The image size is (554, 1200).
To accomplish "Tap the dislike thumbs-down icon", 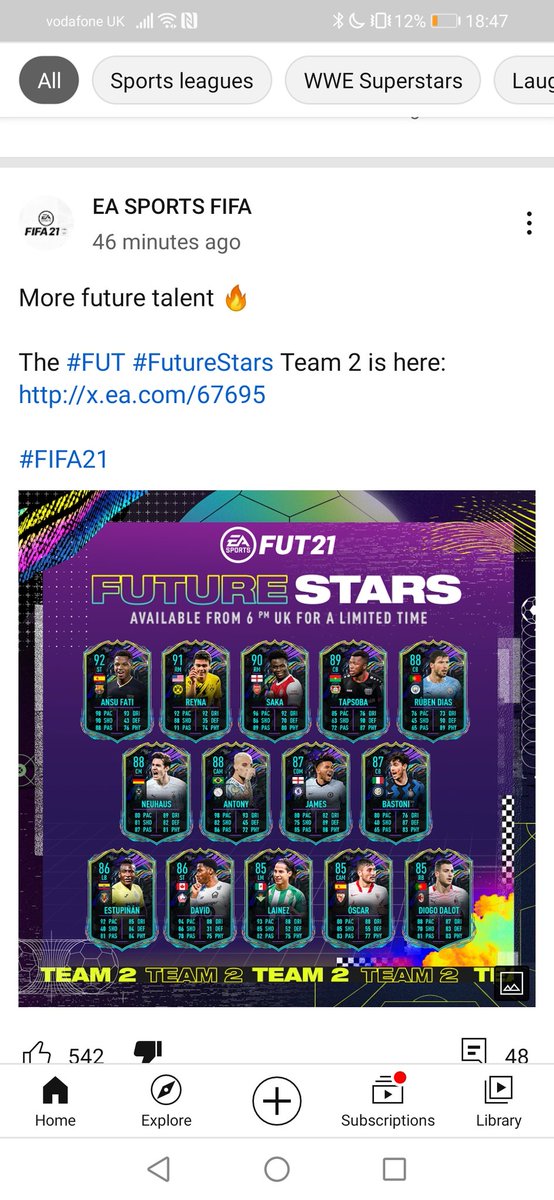I will 147,1052.
